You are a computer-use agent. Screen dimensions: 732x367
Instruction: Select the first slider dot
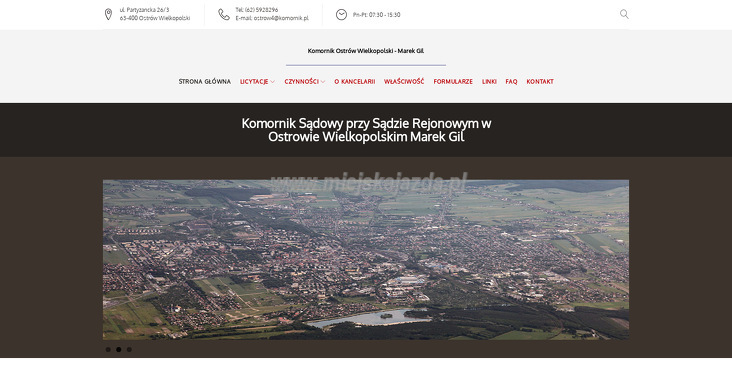(108, 349)
